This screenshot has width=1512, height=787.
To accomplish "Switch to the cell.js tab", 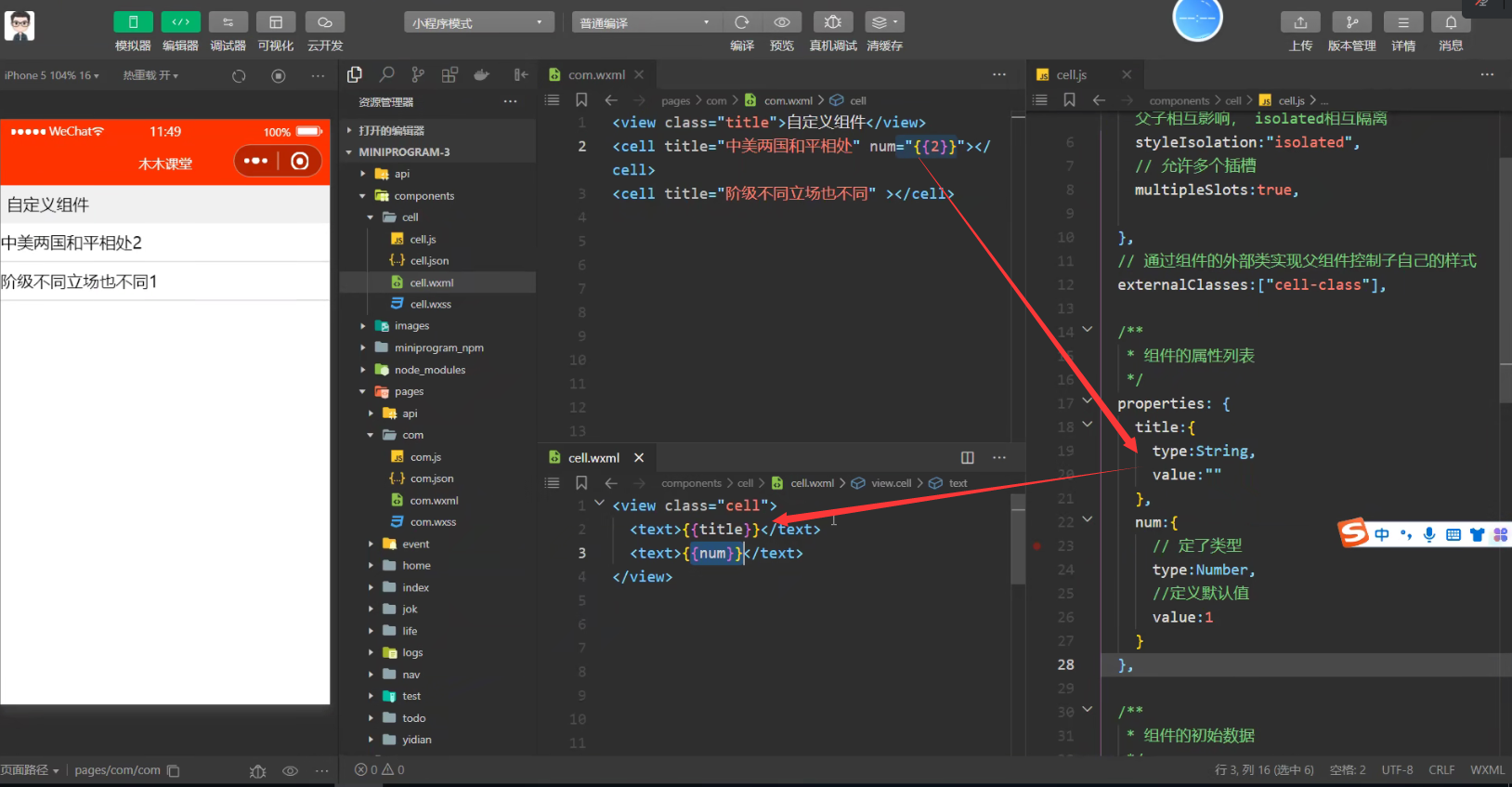I will point(1071,74).
